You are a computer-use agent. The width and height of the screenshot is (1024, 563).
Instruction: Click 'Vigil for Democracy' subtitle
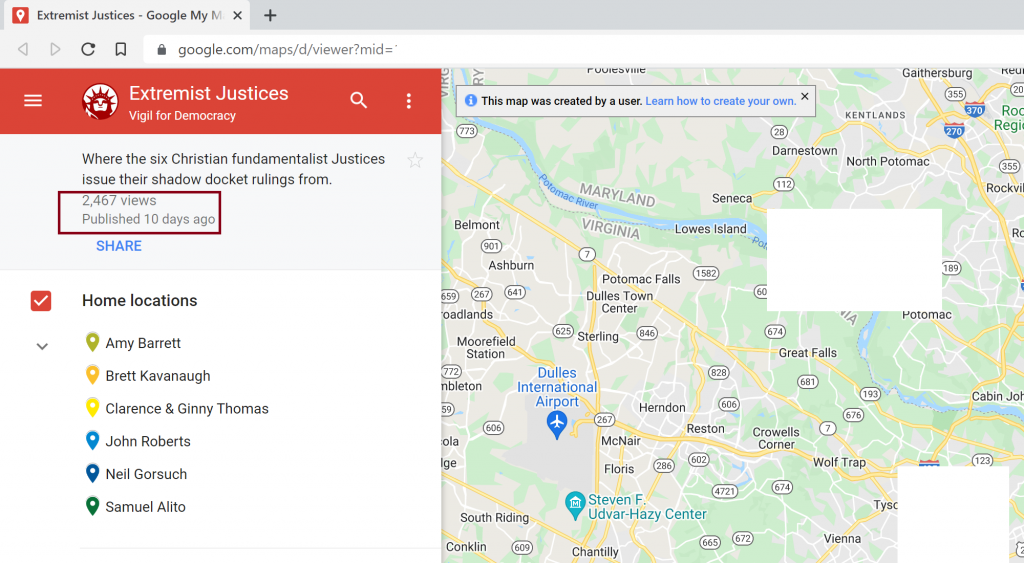pos(182,116)
